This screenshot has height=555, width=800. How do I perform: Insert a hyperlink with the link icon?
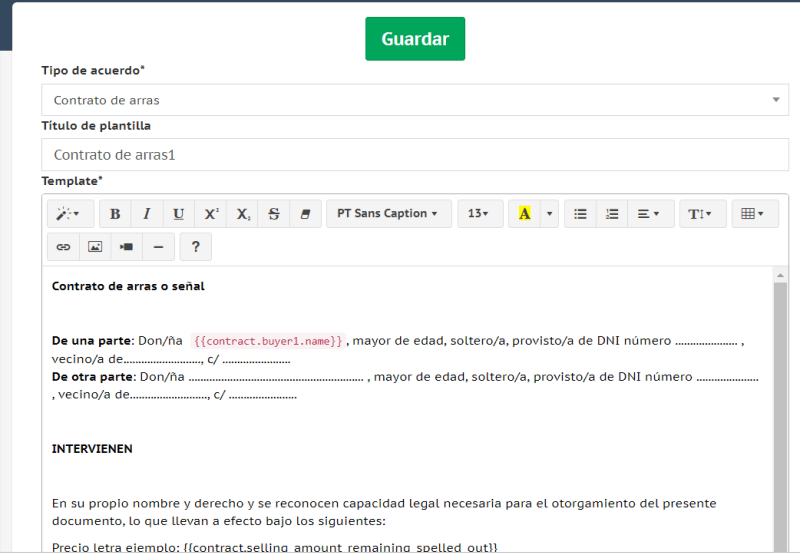(x=63, y=247)
